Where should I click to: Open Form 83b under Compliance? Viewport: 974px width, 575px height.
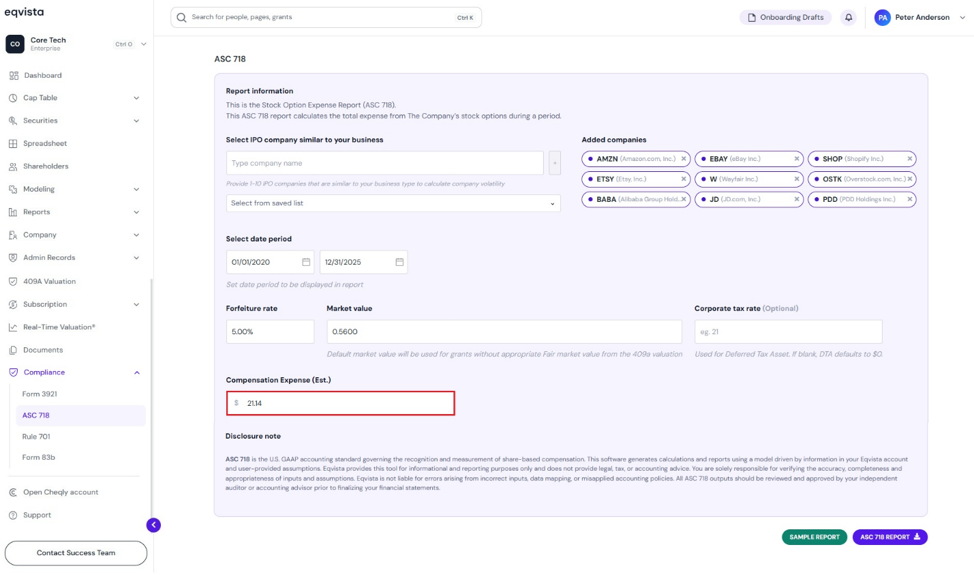(39, 458)
